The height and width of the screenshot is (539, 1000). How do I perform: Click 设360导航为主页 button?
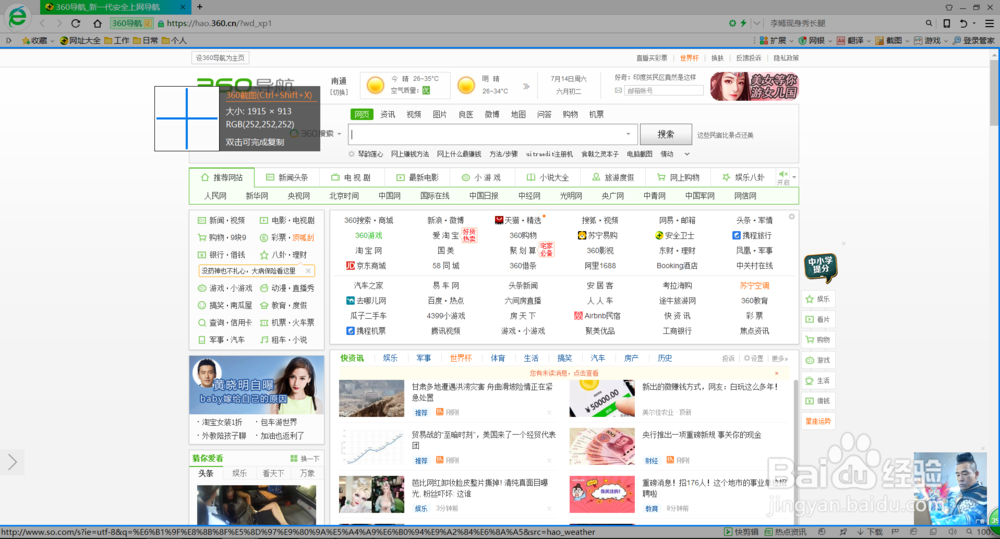220,57
